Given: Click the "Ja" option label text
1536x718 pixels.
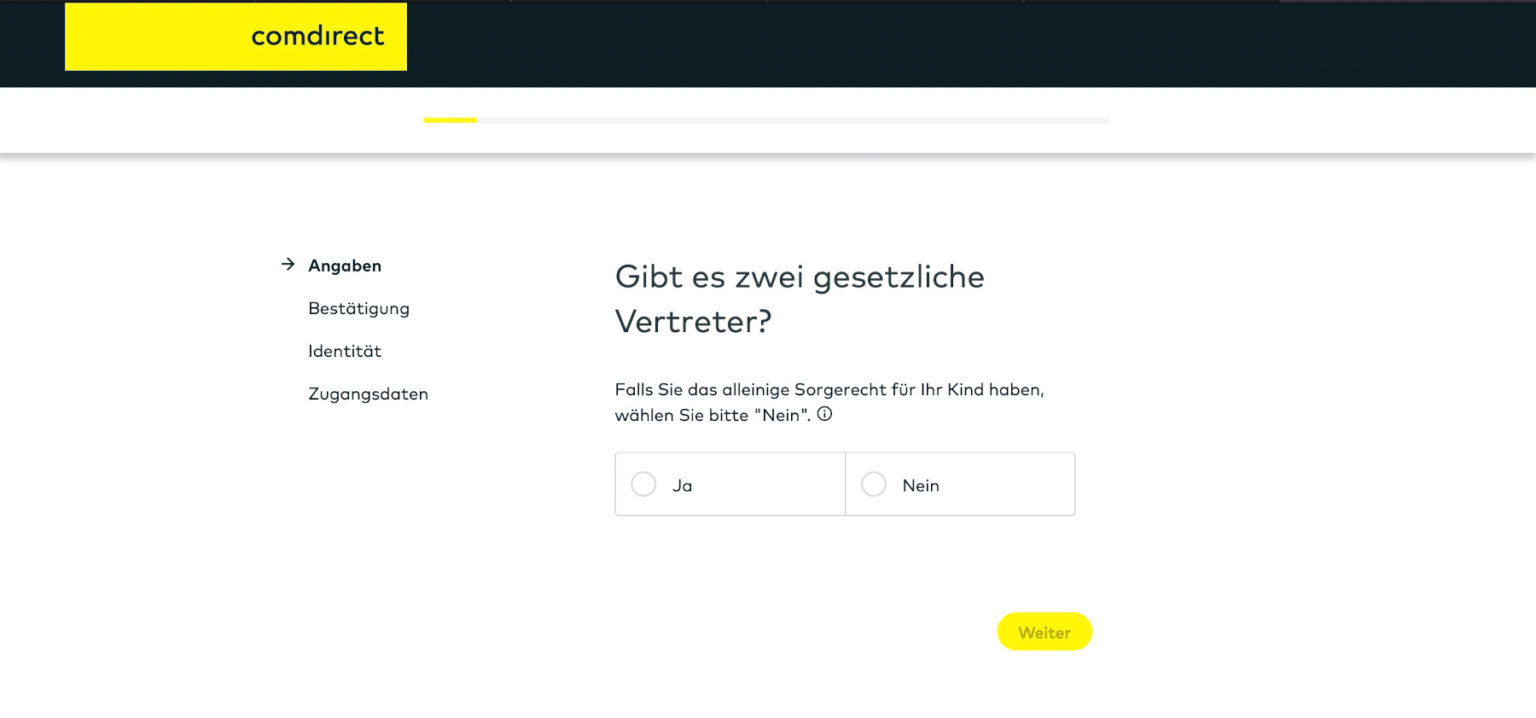Looking at the screenshot, I should [x=683, y=486].
